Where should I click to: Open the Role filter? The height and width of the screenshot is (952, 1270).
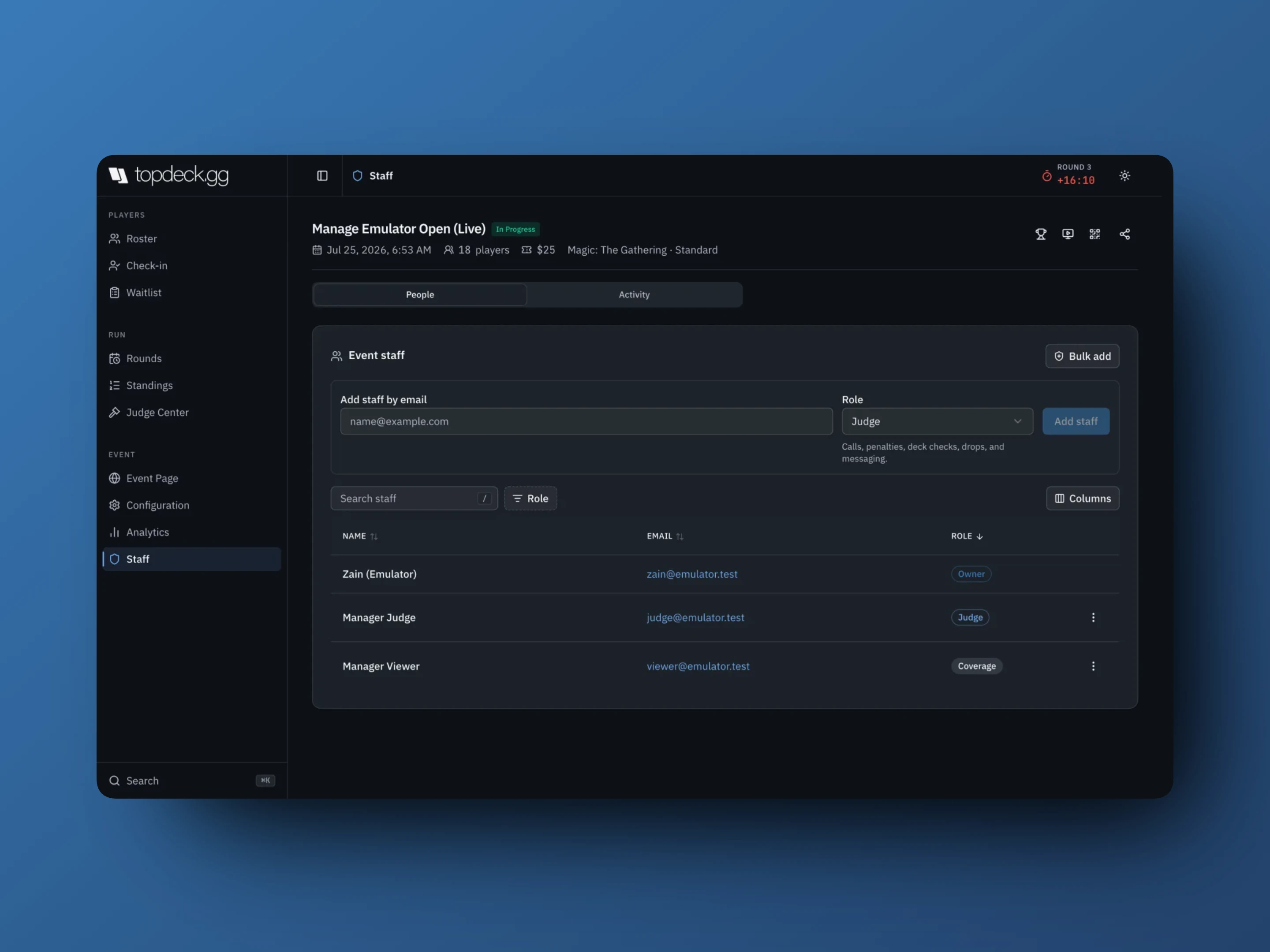coord(530,498)
